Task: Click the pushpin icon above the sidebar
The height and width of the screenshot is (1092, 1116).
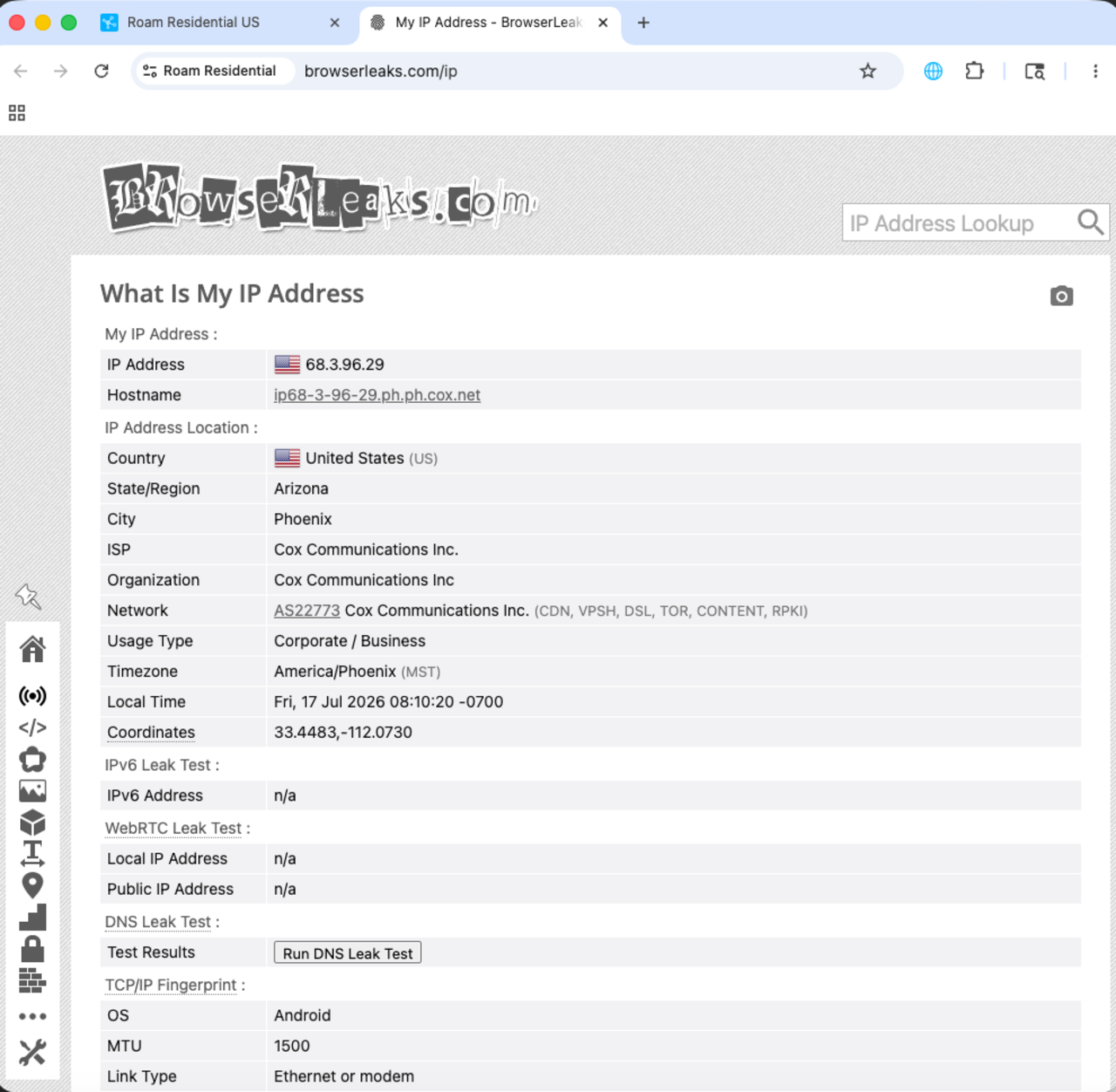Action: click(x=28, y=597)
